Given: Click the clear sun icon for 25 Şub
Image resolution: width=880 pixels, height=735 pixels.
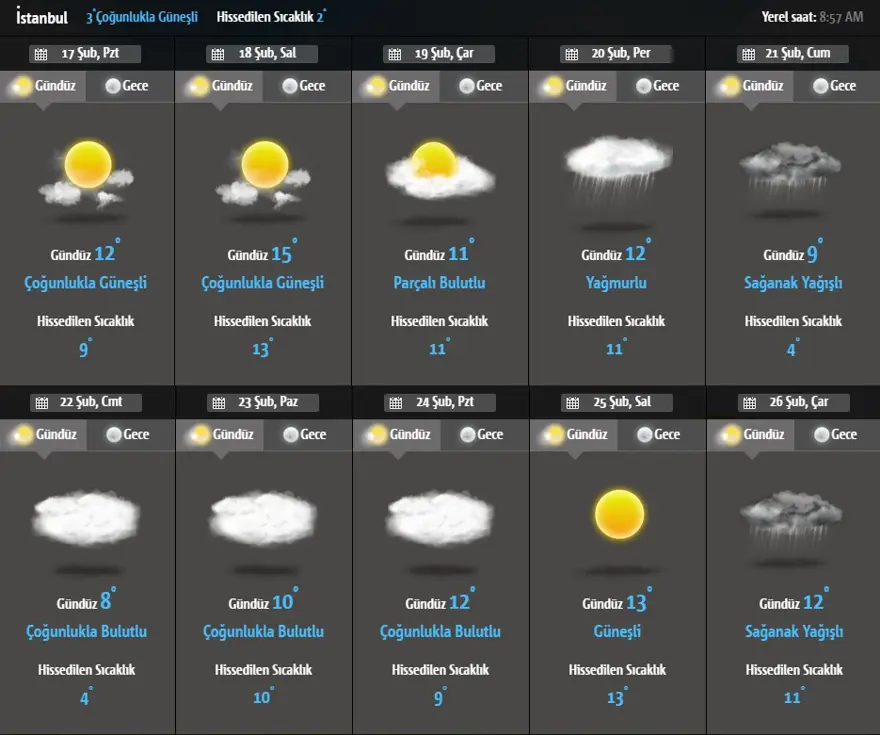Looking at the screenshot, I should pyautogui.click(x=618, y=515).
